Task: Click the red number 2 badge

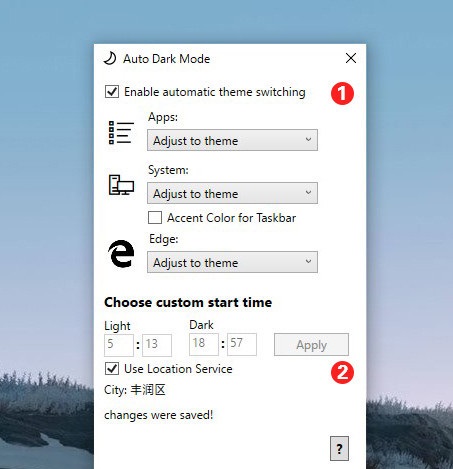Action: tap(342, 372)
